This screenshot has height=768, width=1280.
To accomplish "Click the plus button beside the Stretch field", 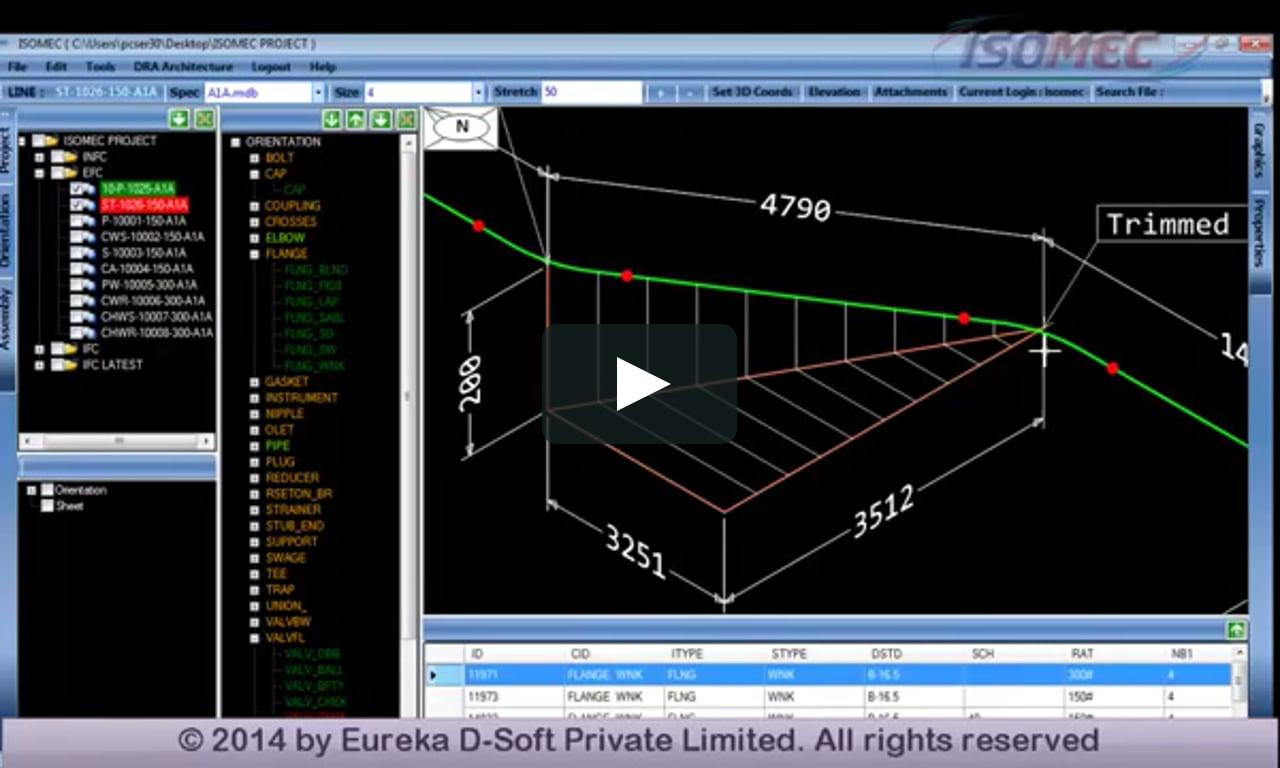I will [660, 93].
